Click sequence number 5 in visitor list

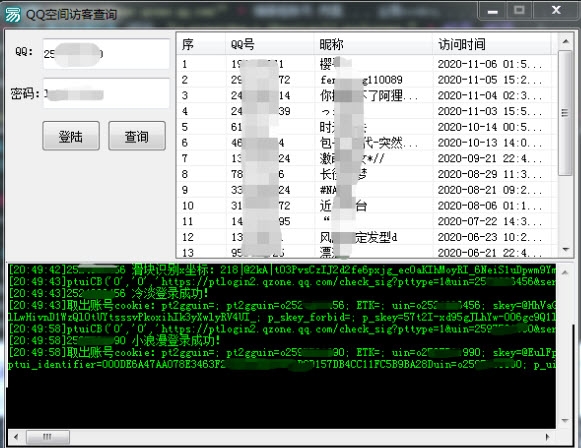pyautogui.click(x=185, y=127)
